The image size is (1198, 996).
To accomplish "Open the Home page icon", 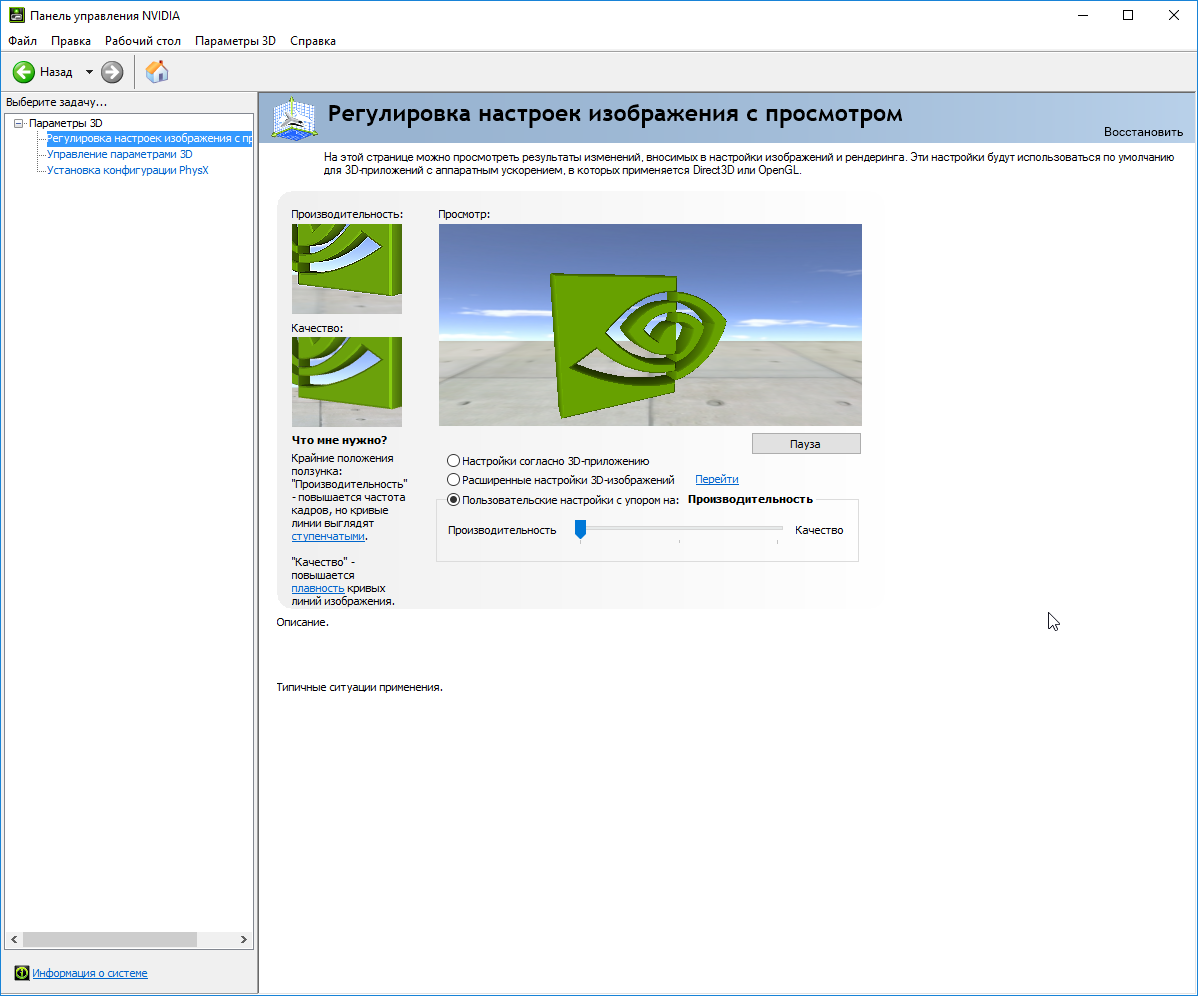I will click(157, 72).
